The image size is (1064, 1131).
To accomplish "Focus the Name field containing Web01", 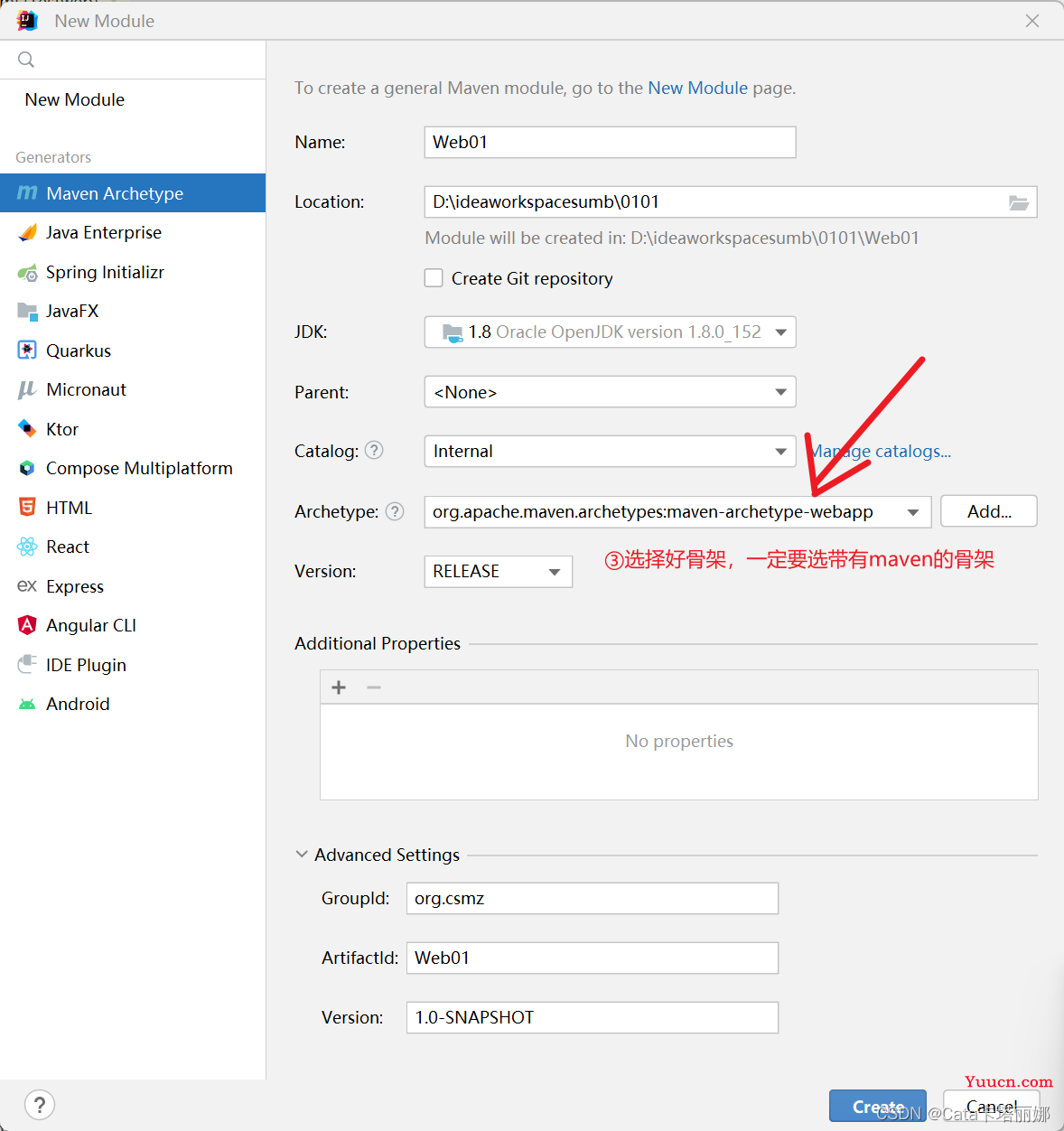I will 611,142.
